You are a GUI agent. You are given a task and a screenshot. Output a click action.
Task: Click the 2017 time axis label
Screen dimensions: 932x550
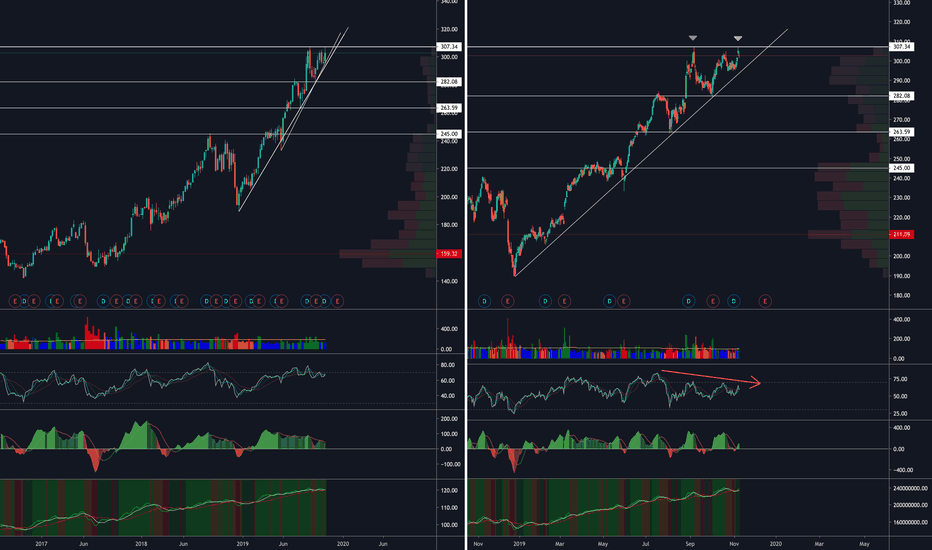(x=41, y=543)
